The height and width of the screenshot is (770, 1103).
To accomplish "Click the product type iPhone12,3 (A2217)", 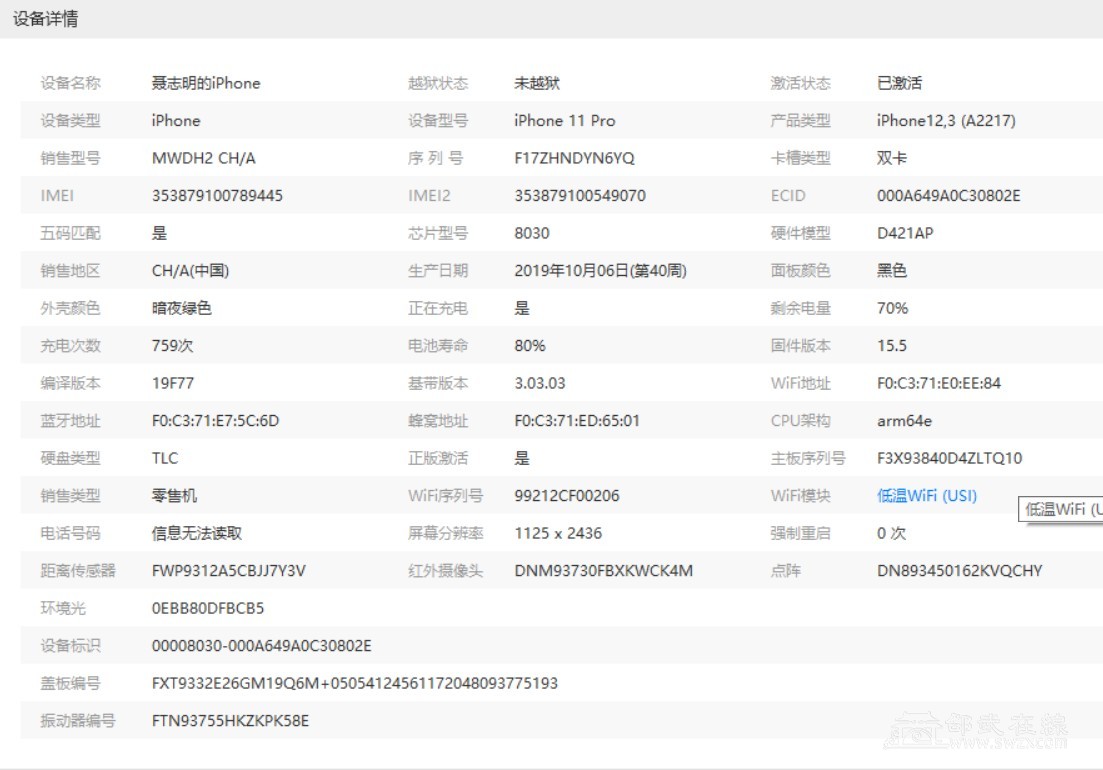I will [945, 121].
